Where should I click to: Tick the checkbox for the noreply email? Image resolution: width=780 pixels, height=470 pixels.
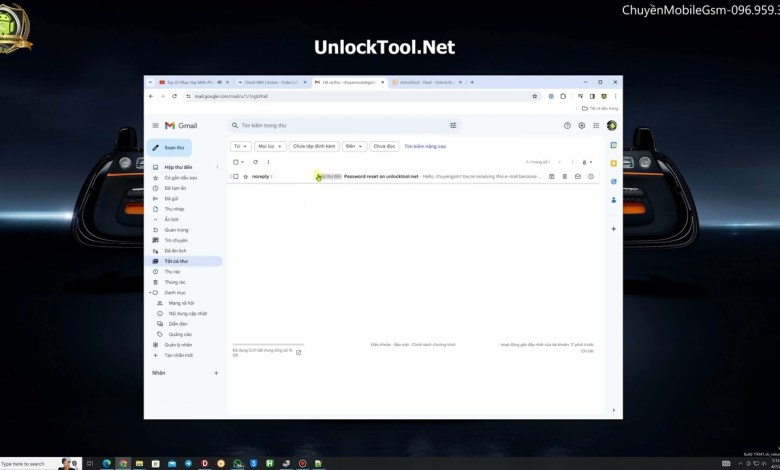(x=235, y=176)
